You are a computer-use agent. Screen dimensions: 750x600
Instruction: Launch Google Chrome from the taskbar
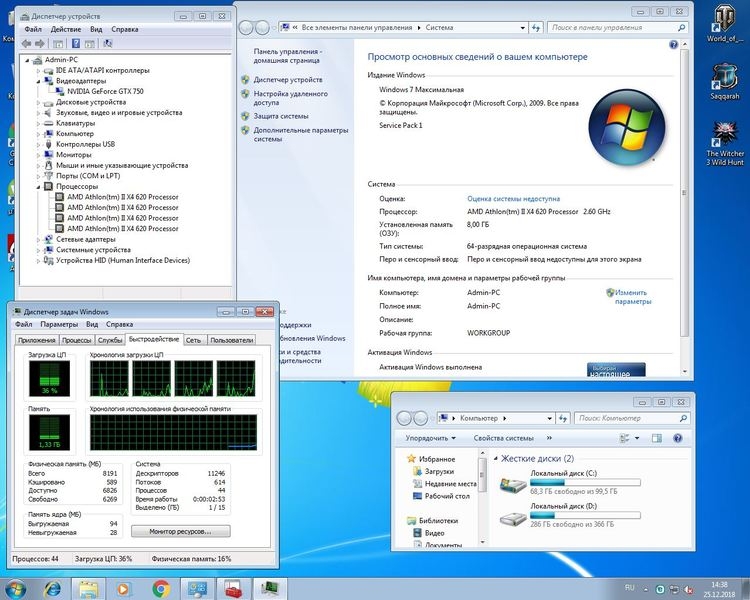click(160, 588)
